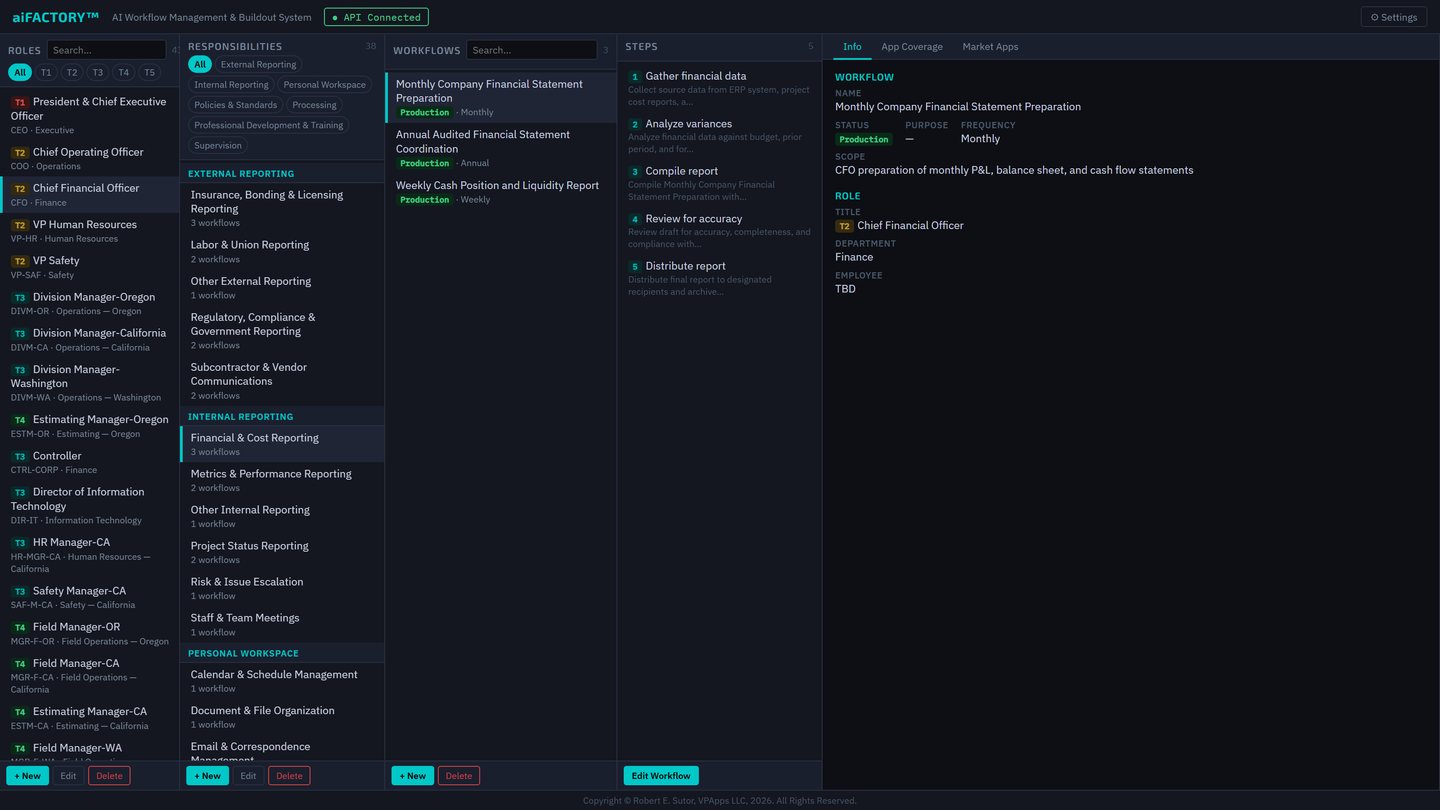The image size is (1440, 810).
Task: Open Settings in the top bar
Action: click(x=1393, y=17)
